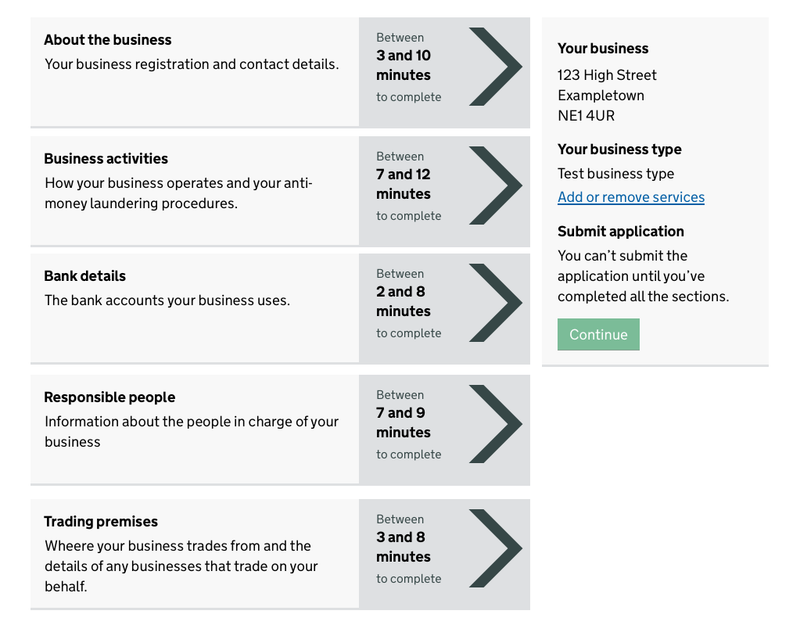Click the arrow beside Responsible people
800x640 pixels.
(x=495, y=424)
